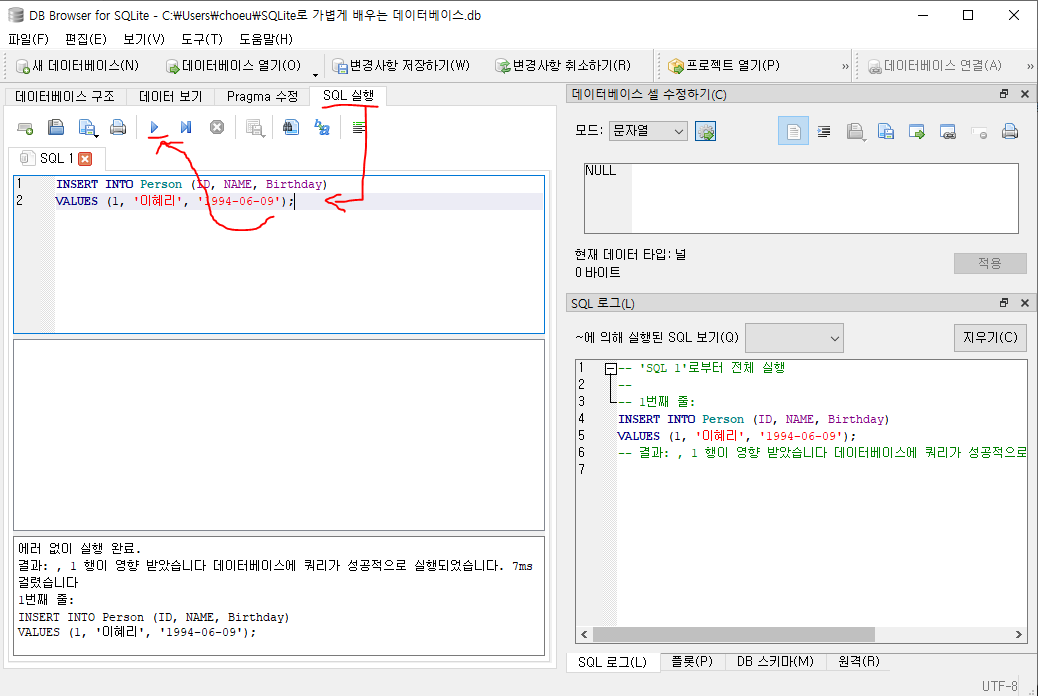
Task: Set cell to NULL icon
Action: coord(978,132)
